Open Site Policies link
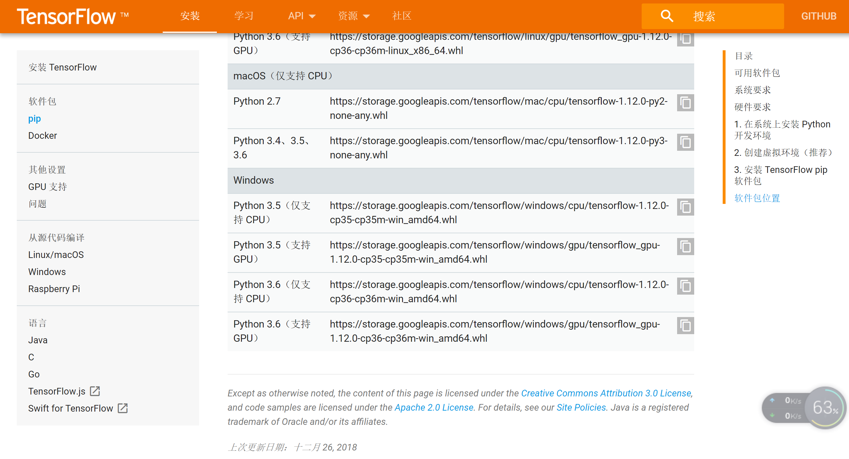Screen dimensions: 849x459 pos(581,407)
